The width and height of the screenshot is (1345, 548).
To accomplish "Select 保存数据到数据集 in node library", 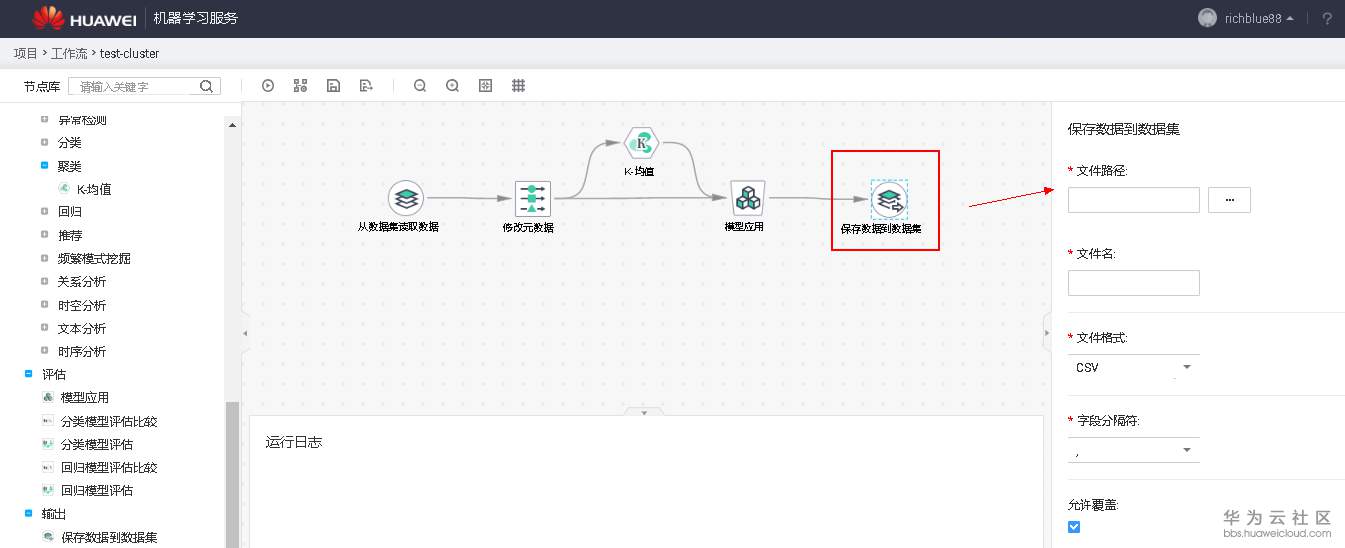I will click(109, 537).
